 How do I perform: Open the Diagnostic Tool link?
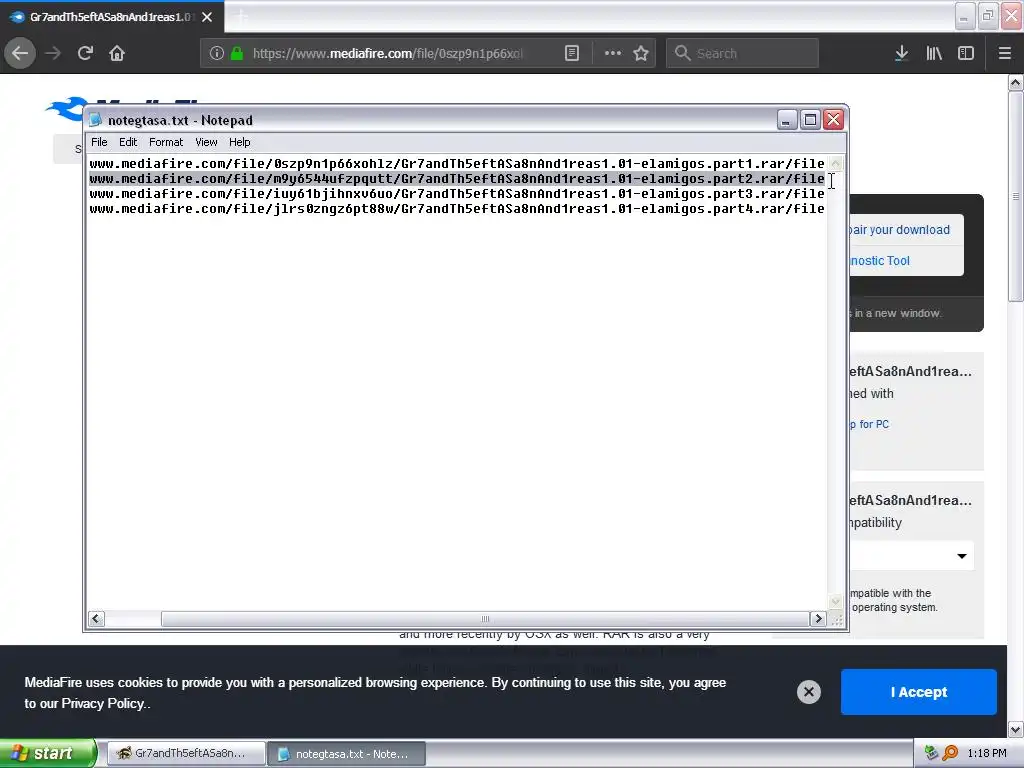pyautogui.click(x=880, y=261)
